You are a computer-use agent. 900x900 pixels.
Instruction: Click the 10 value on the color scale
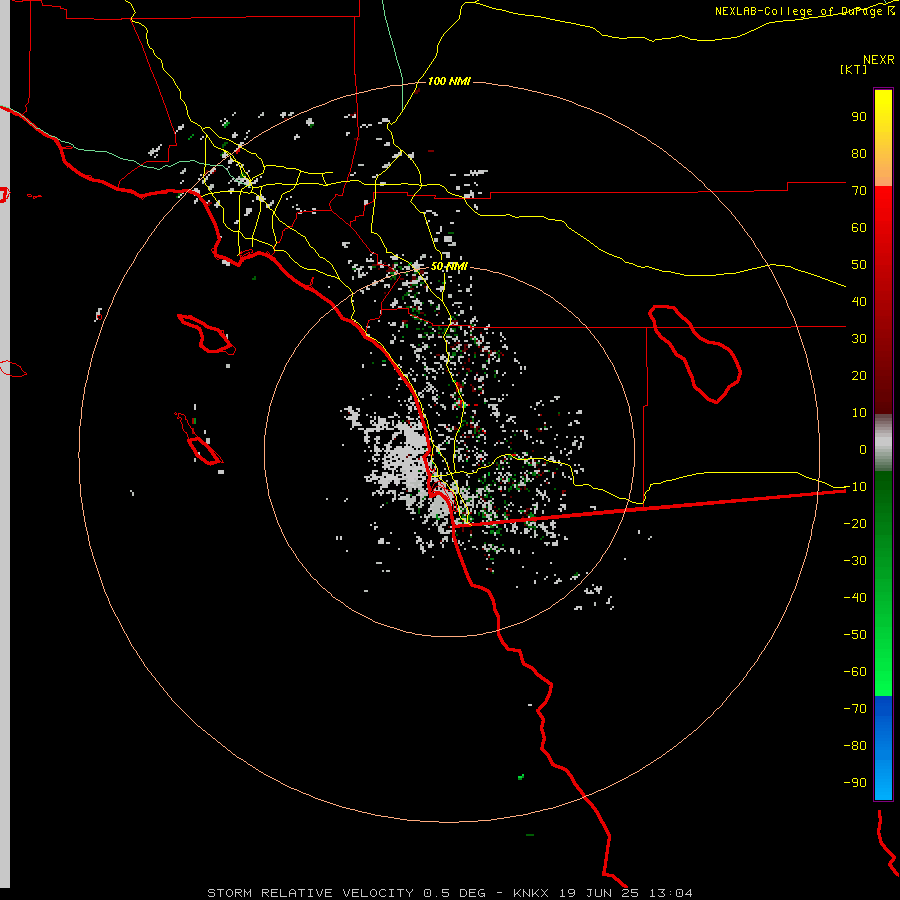point(859,413)
